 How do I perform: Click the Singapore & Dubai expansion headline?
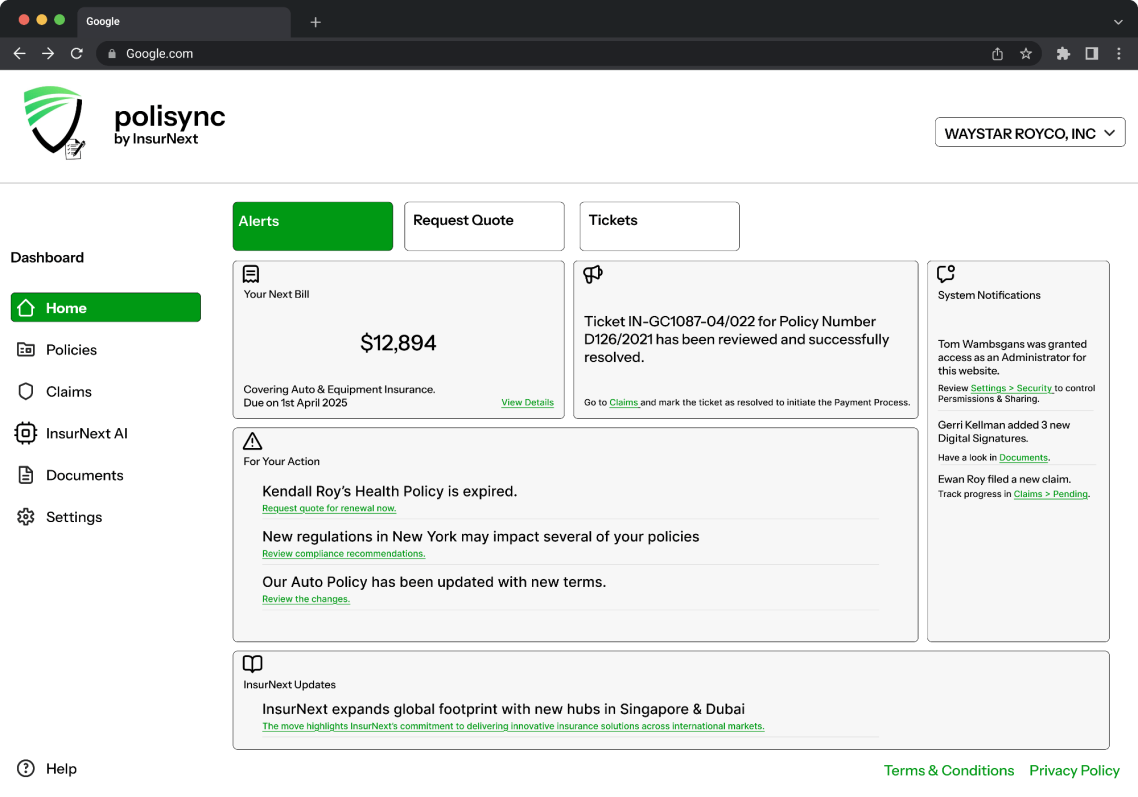point(503,709)
